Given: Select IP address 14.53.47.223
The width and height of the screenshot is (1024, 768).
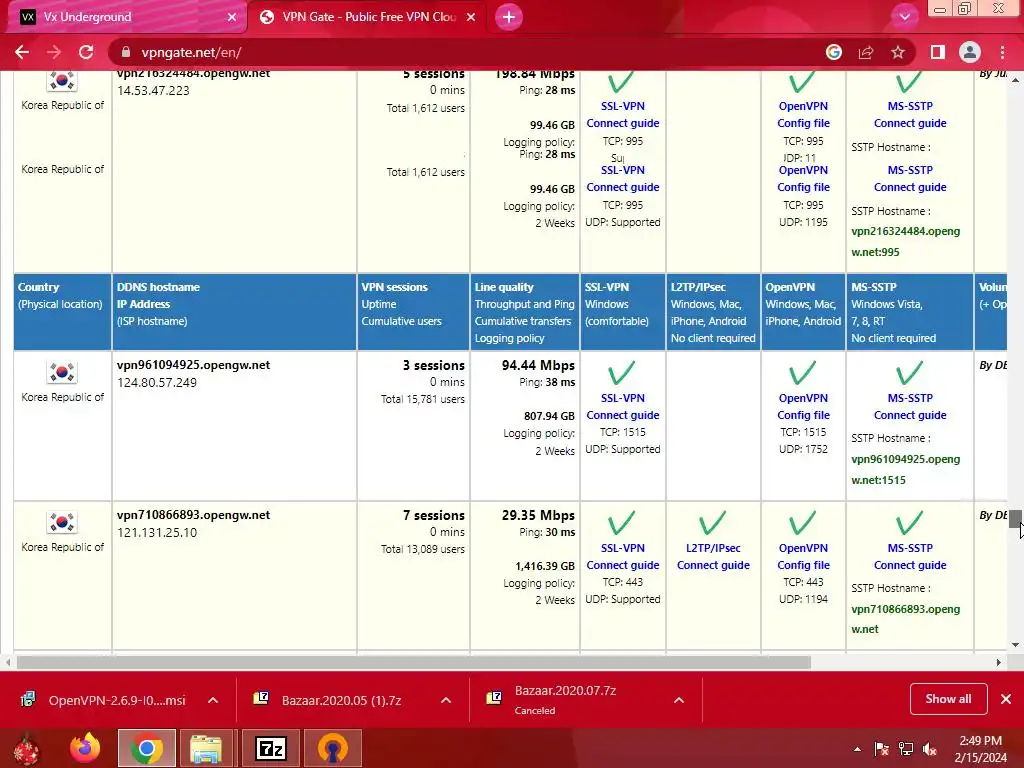Looking at the screenshot, I should (x=153, y=91).
